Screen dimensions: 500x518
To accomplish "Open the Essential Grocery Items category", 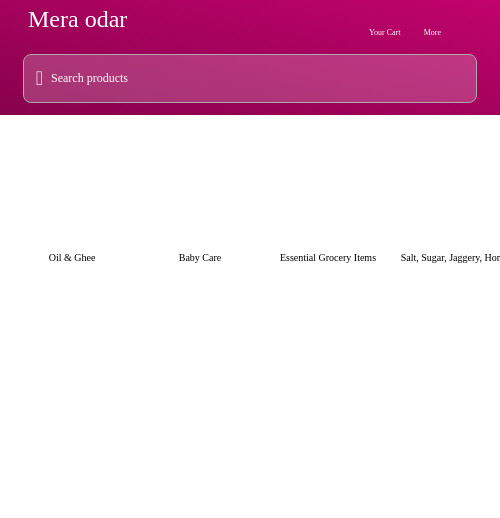I will (328, 258).
